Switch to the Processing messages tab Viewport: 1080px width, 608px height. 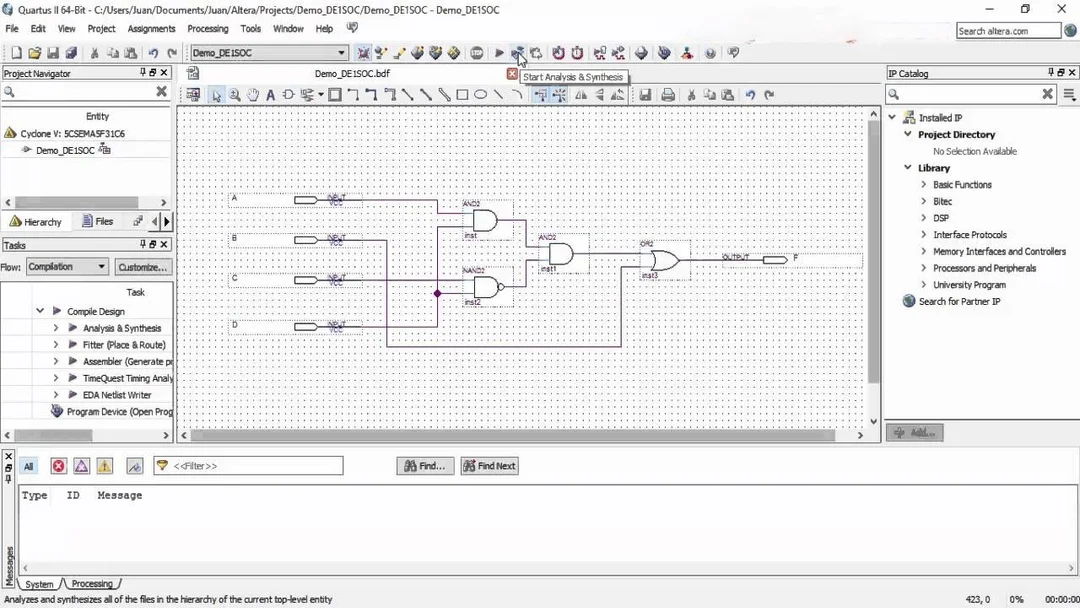[92, 584]
